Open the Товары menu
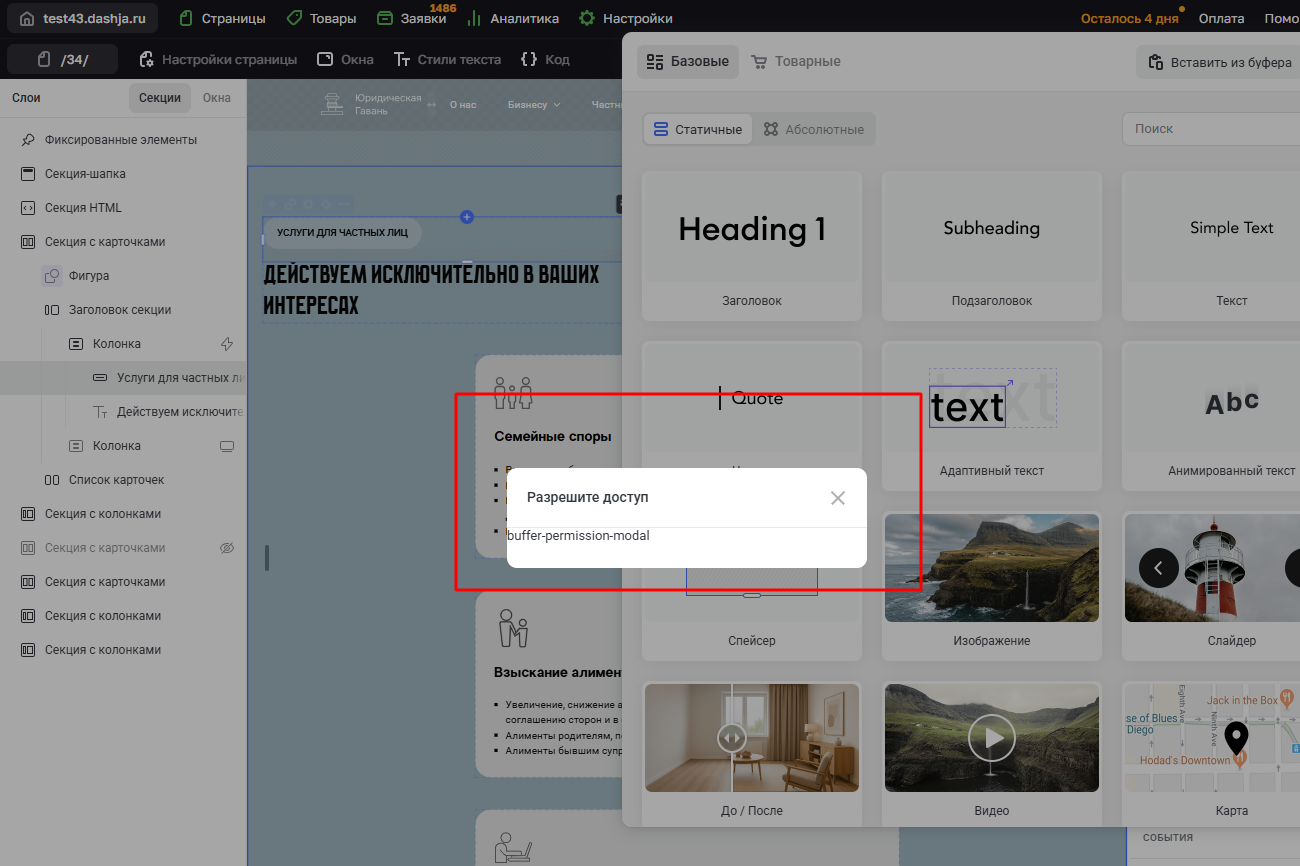This screenshot has height=866, width=1300. point(321,19)
